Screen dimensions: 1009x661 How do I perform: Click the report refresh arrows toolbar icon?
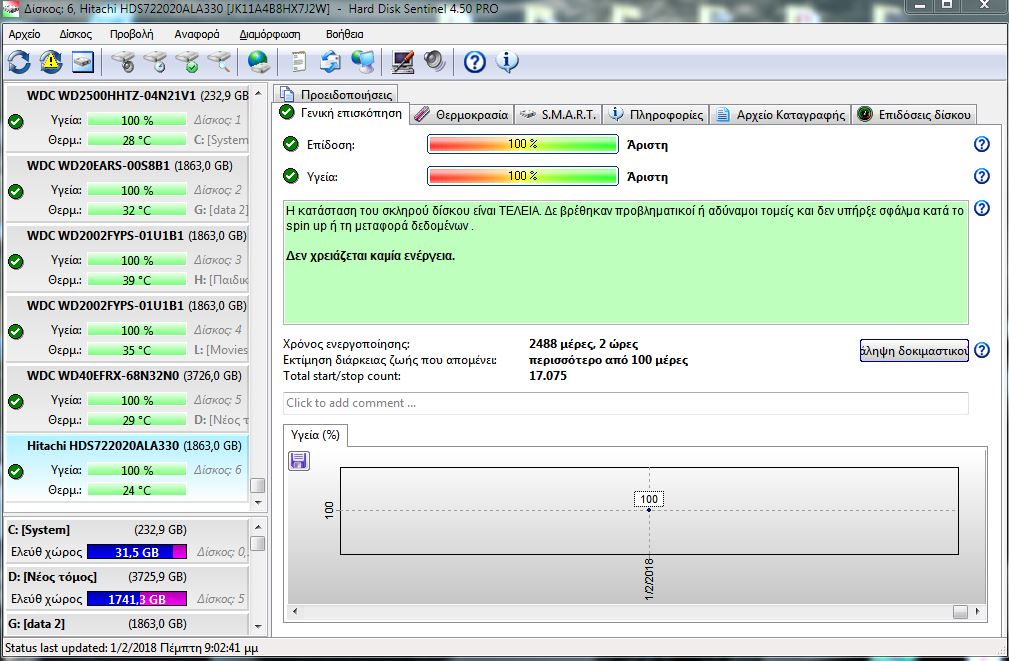[330, 62]
